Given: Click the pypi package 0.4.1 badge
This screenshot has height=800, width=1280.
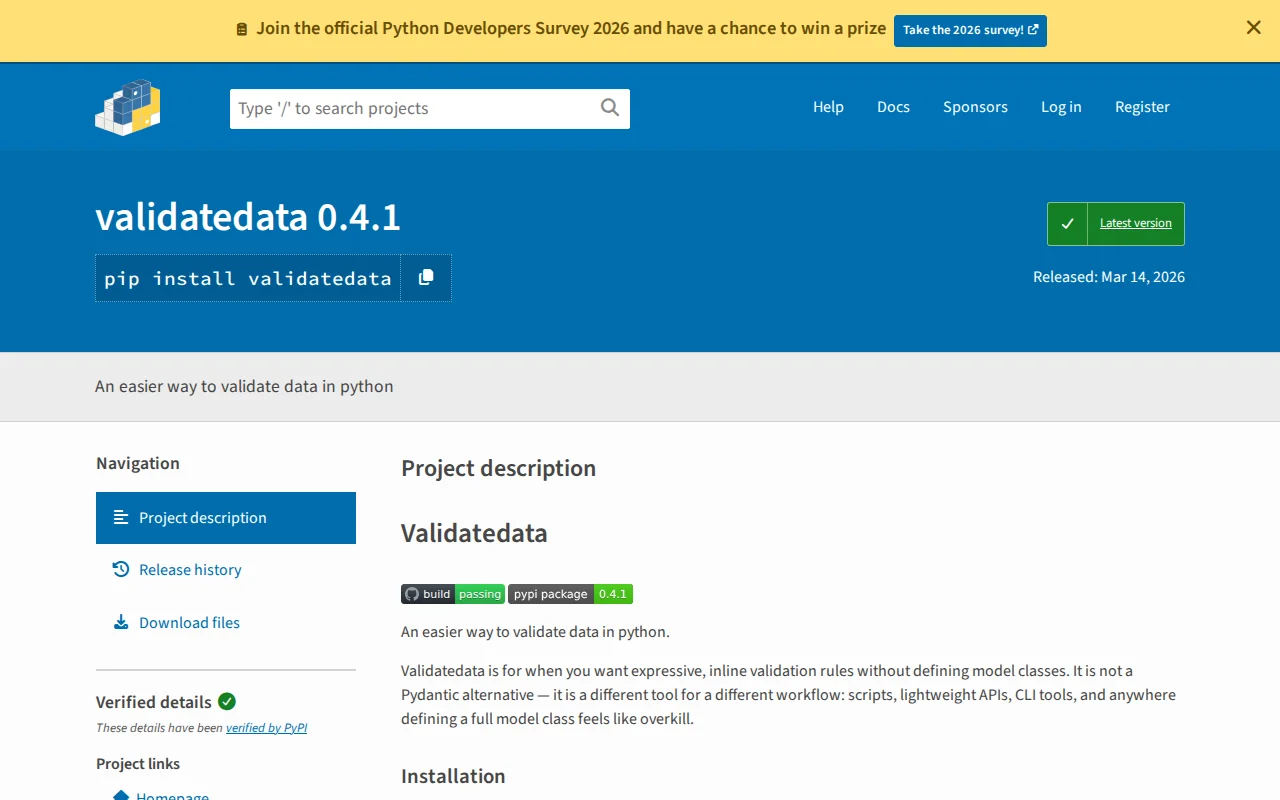Looking at the screenshot, I should click(570, 594).
